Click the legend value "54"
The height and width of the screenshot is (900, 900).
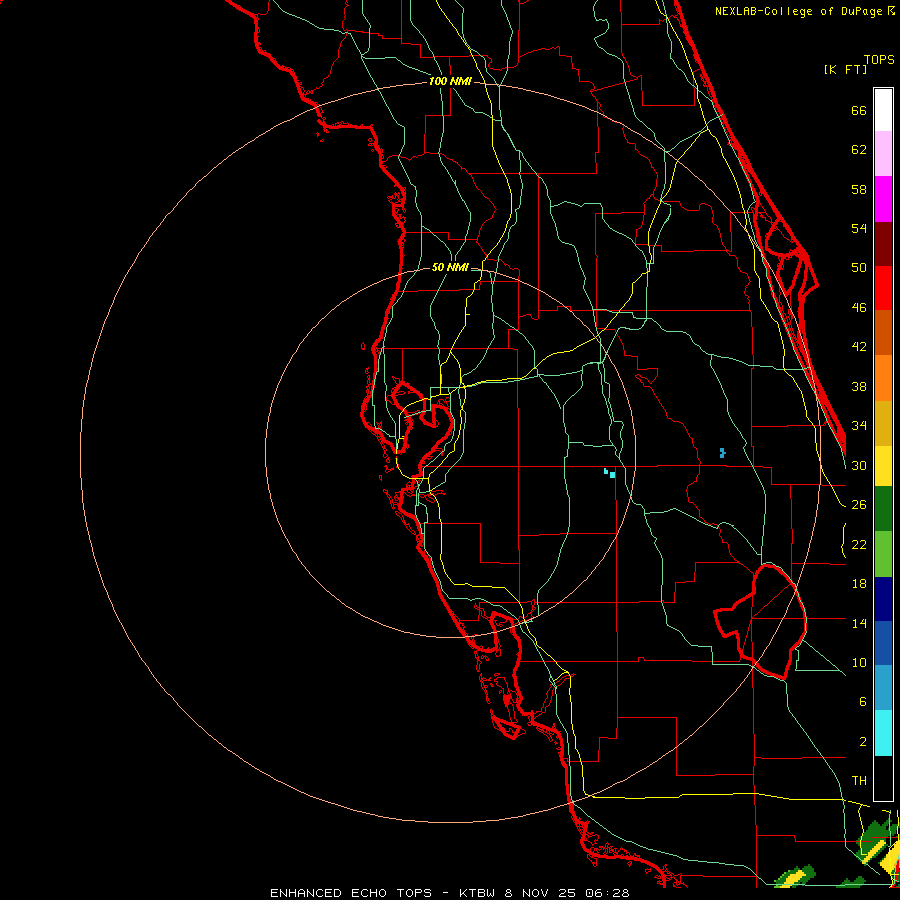pos(859,228)
